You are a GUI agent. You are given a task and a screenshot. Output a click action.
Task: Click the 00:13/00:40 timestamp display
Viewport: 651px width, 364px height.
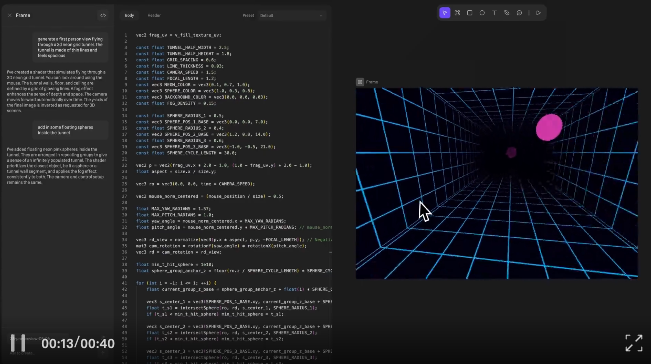pyautogui.click(x=78, y=344)
